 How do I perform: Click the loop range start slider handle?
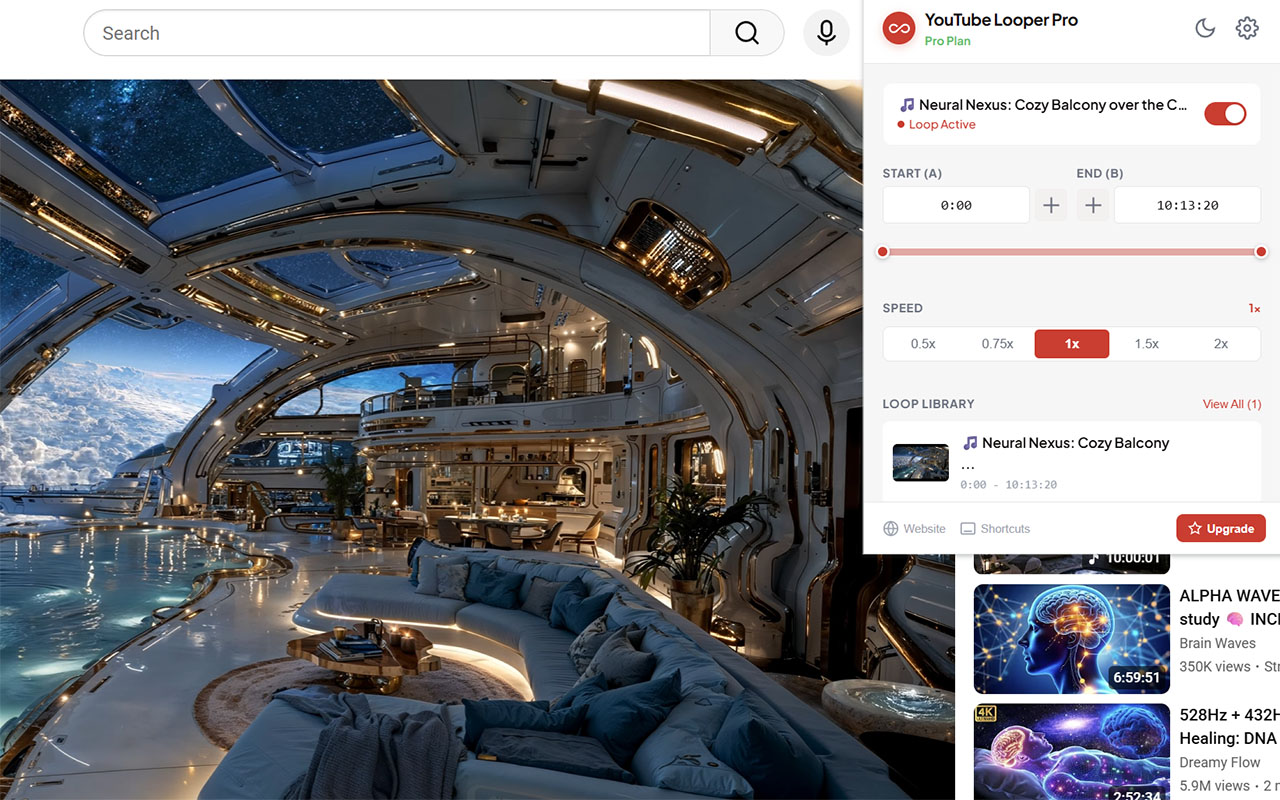coord(882,252)
